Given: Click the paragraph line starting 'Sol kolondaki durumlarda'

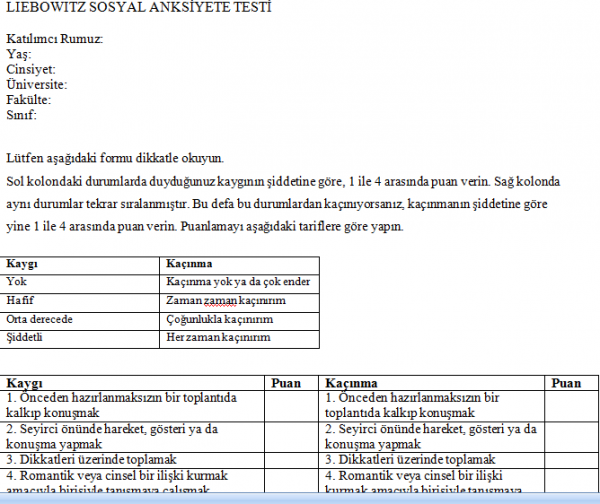Looking at the screenshot, I should [x=283, y=181].
